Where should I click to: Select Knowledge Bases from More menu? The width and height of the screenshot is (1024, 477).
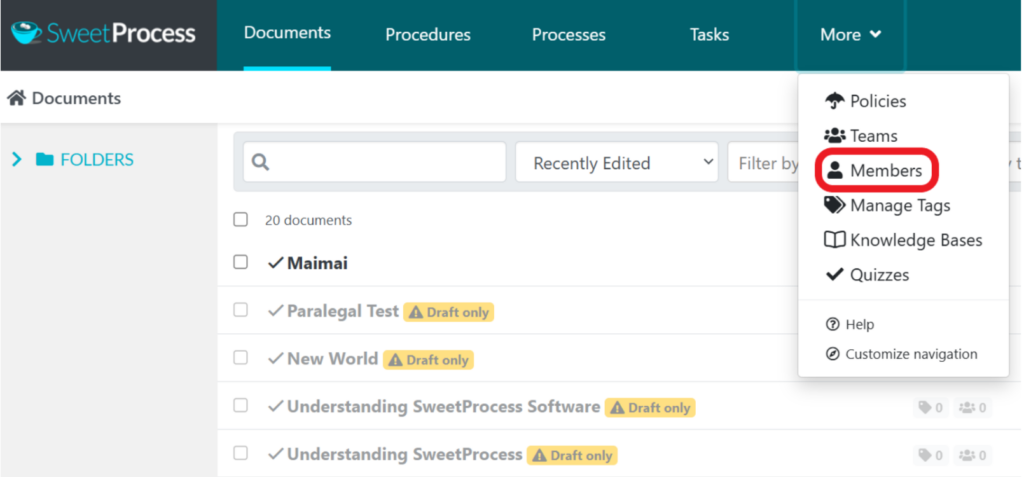(x=916, y=240)
